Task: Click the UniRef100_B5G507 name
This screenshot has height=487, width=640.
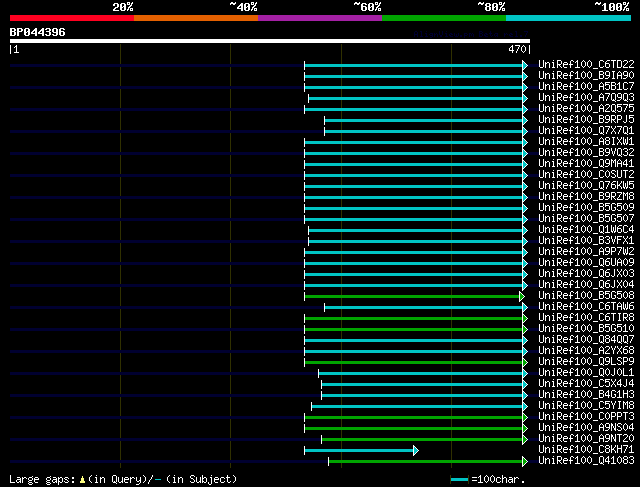Action: click(x=586, y=218)
